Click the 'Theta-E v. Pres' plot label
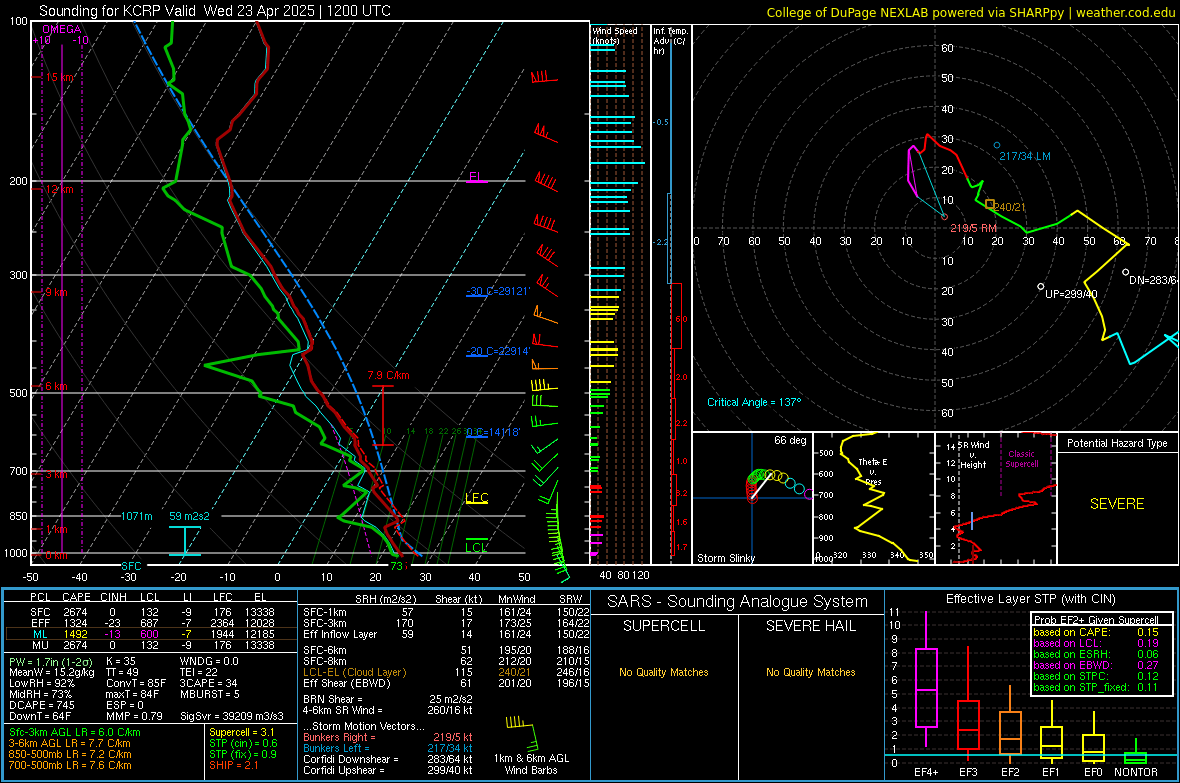Screen dimensions: 1180x783 coord(873,471)
